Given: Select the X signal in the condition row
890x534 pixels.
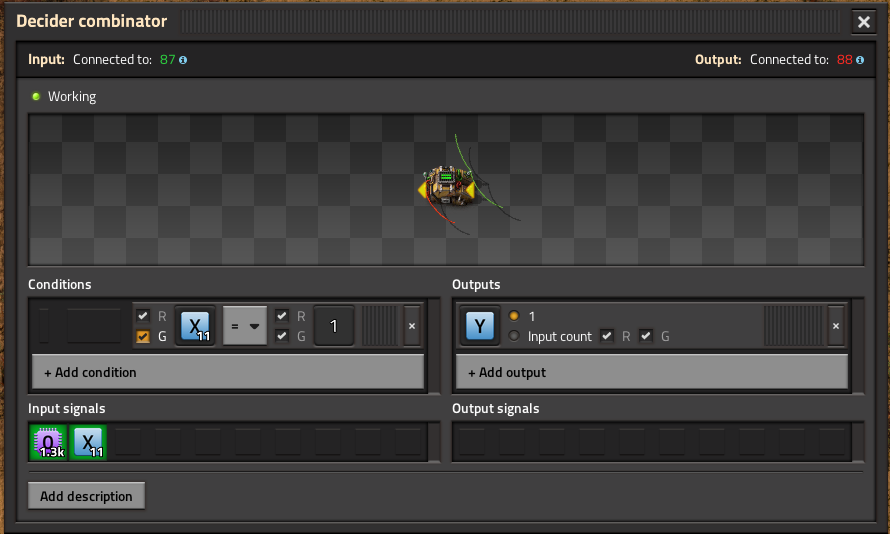Looking at the screenshot, I should point(195,326).
